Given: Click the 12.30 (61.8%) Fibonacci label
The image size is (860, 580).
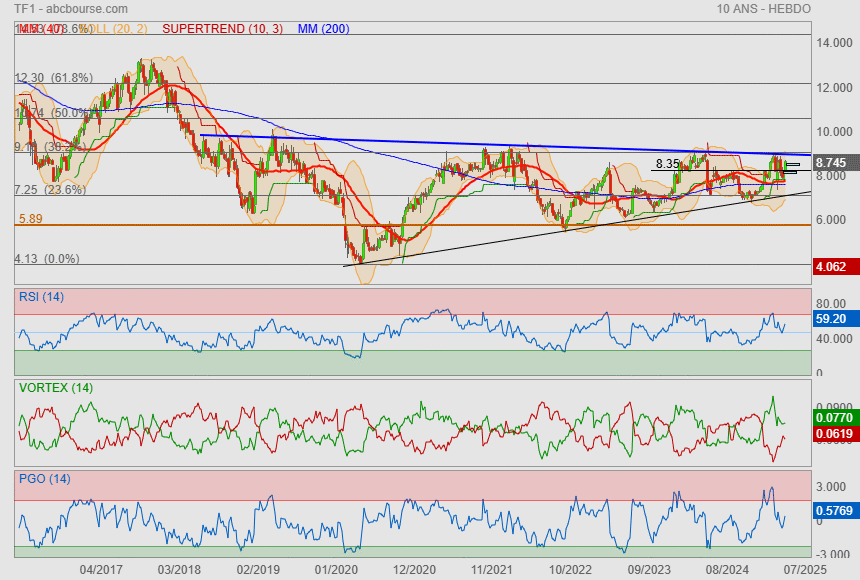Looking at the screenshot, I should click(54, 78).
